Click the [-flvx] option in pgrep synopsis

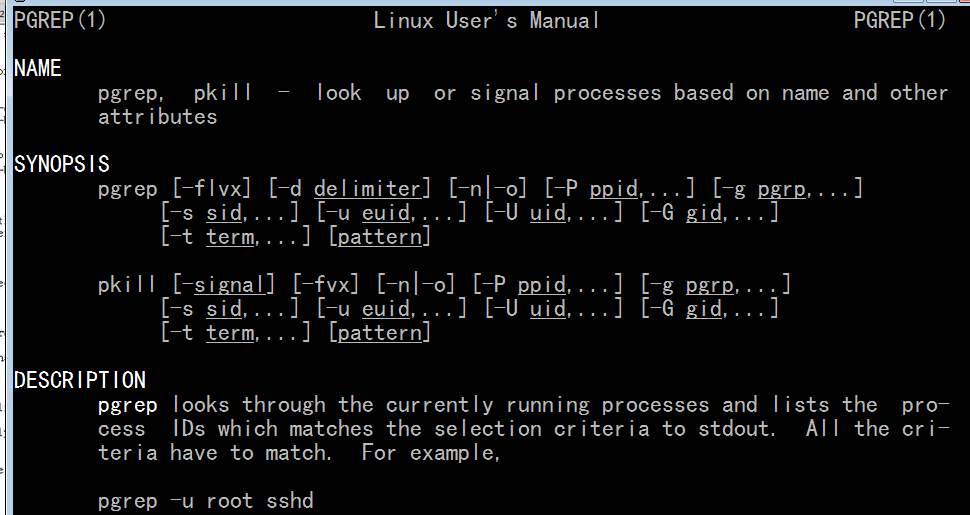(212, 188)
